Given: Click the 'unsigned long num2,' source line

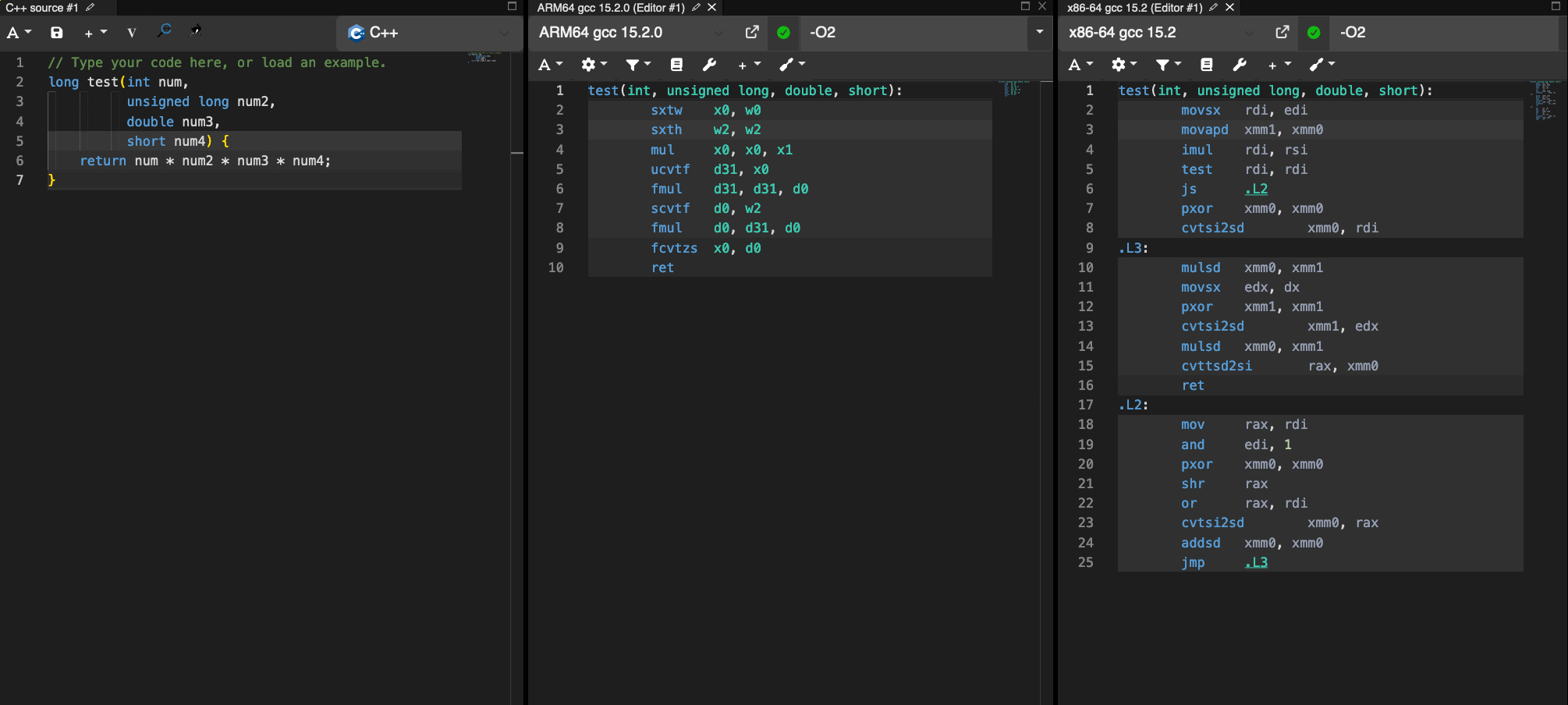Looking at the screenshot, I should pyautogui.click(x=201, y=101).
